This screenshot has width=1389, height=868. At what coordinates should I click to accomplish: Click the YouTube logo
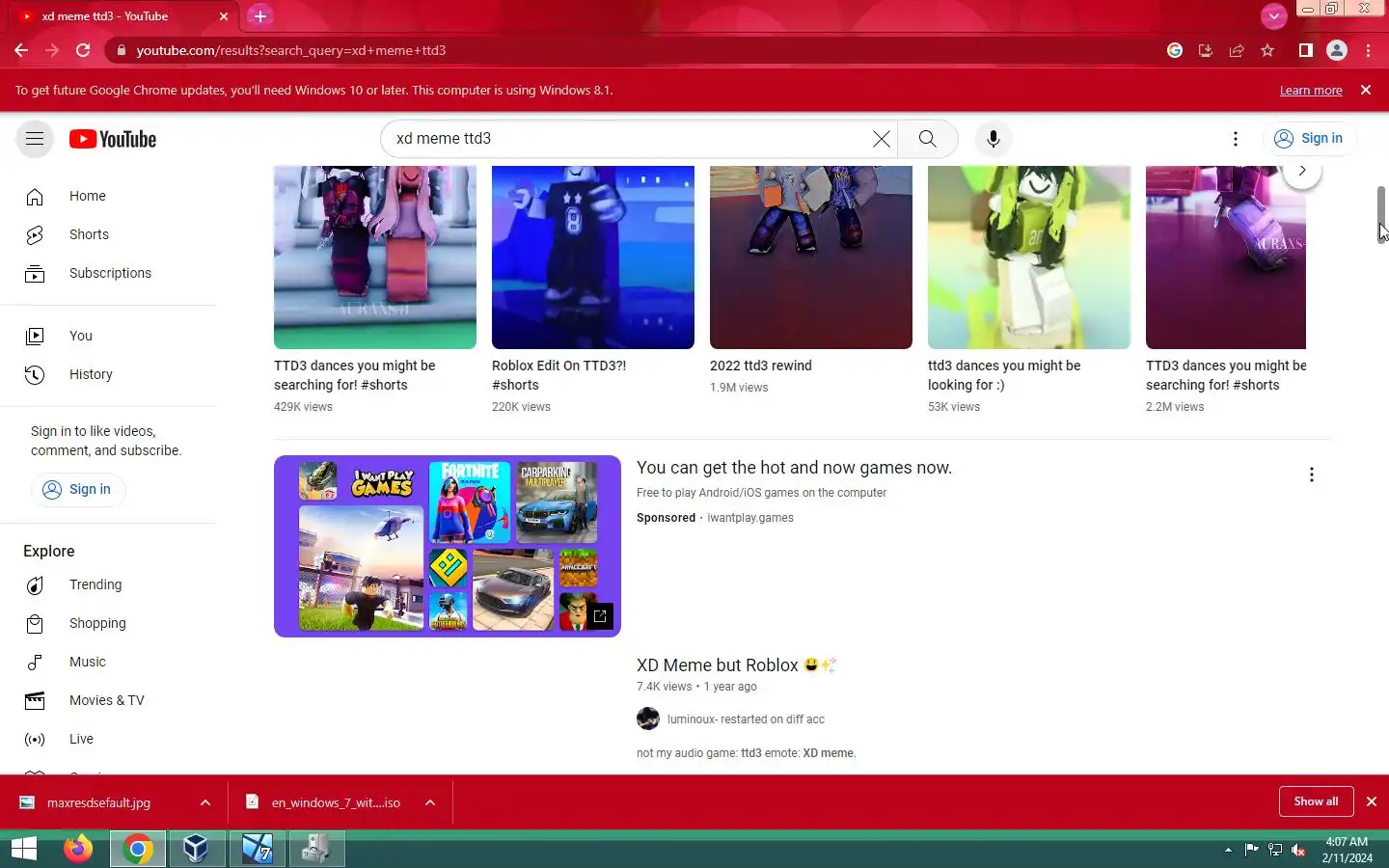pos(113,139)
